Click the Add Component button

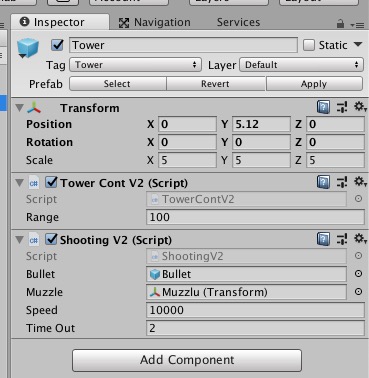[187, 360]
